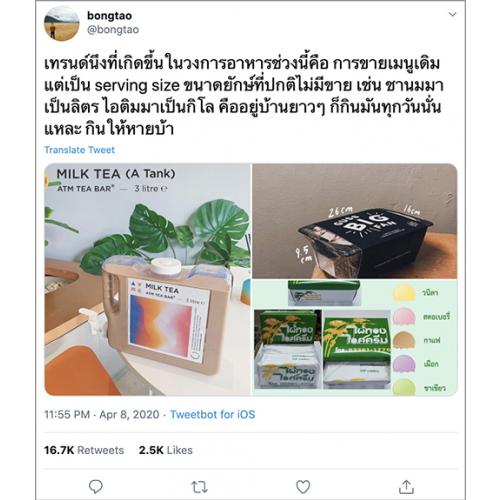Open Tweetbot for iOS source link
Image resolution: width=500 pixels, height=500 pixels.
point(212,414)
